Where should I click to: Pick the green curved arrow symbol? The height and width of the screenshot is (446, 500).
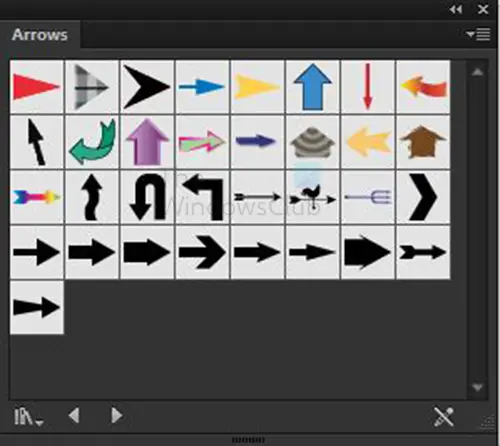click(x=92, y=142)
